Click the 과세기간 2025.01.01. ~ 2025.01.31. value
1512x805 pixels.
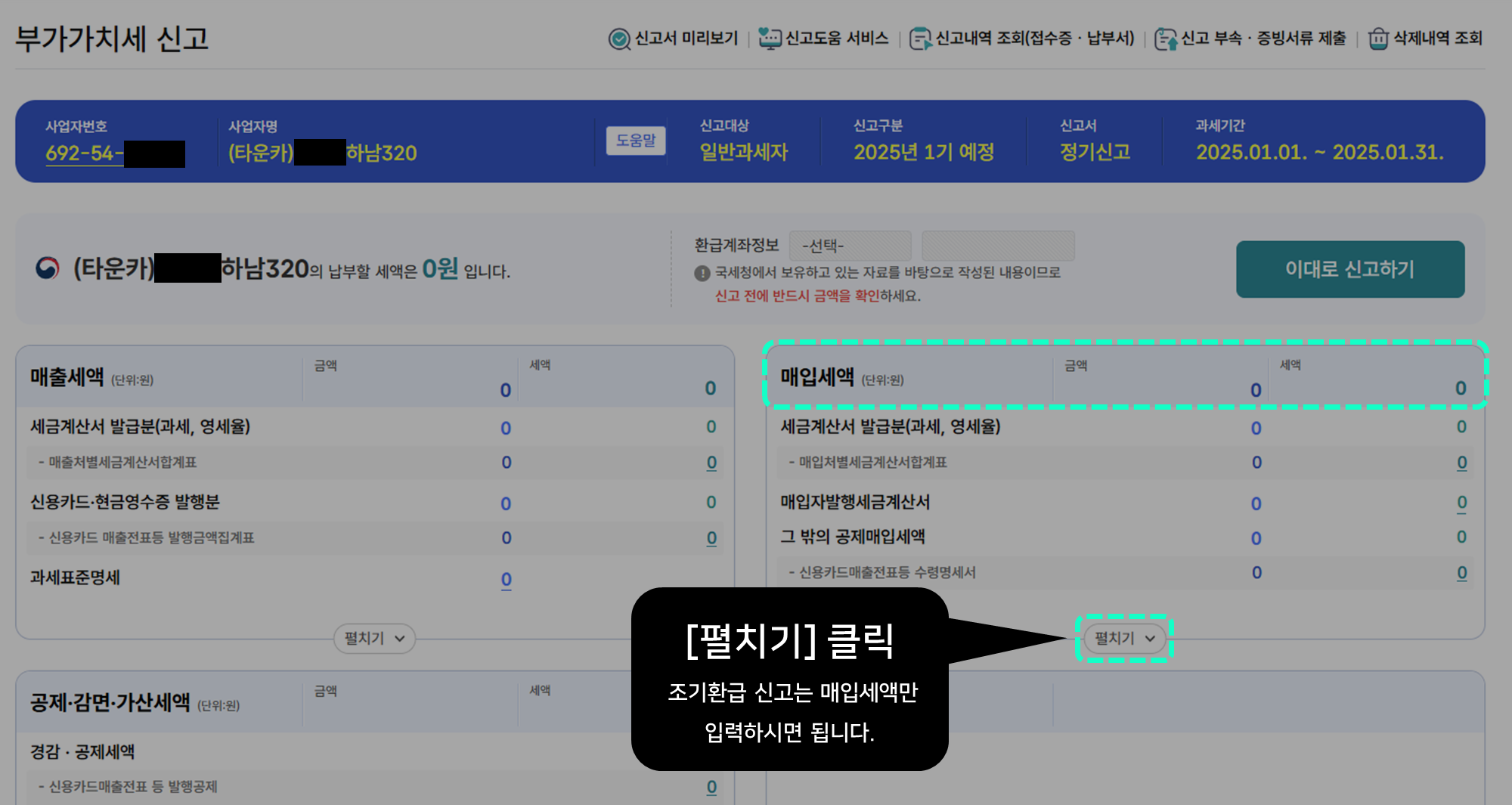click(x=1320, y=152)
